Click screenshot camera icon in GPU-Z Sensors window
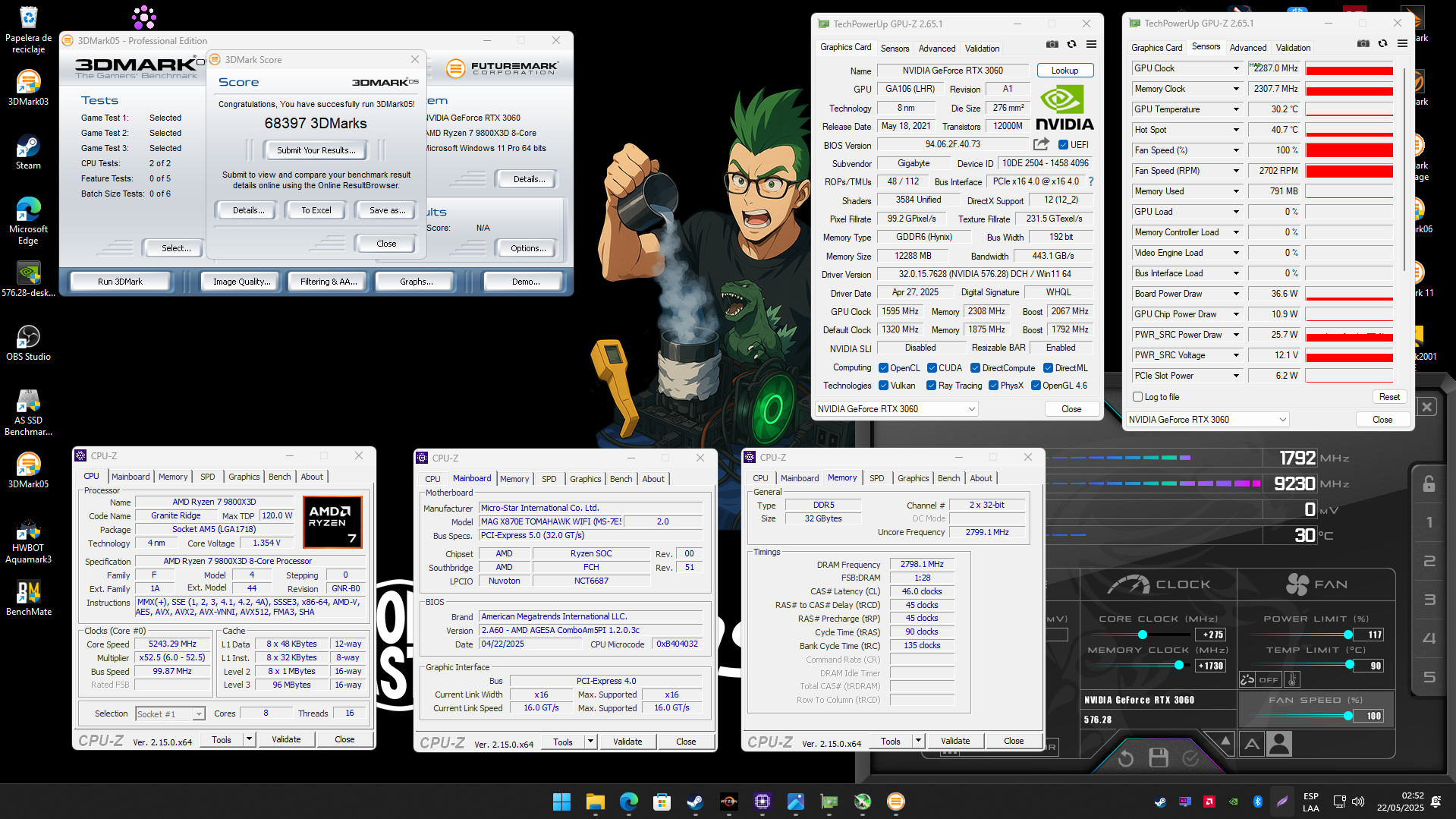 pyautogui.click(x=1363, y=44)
